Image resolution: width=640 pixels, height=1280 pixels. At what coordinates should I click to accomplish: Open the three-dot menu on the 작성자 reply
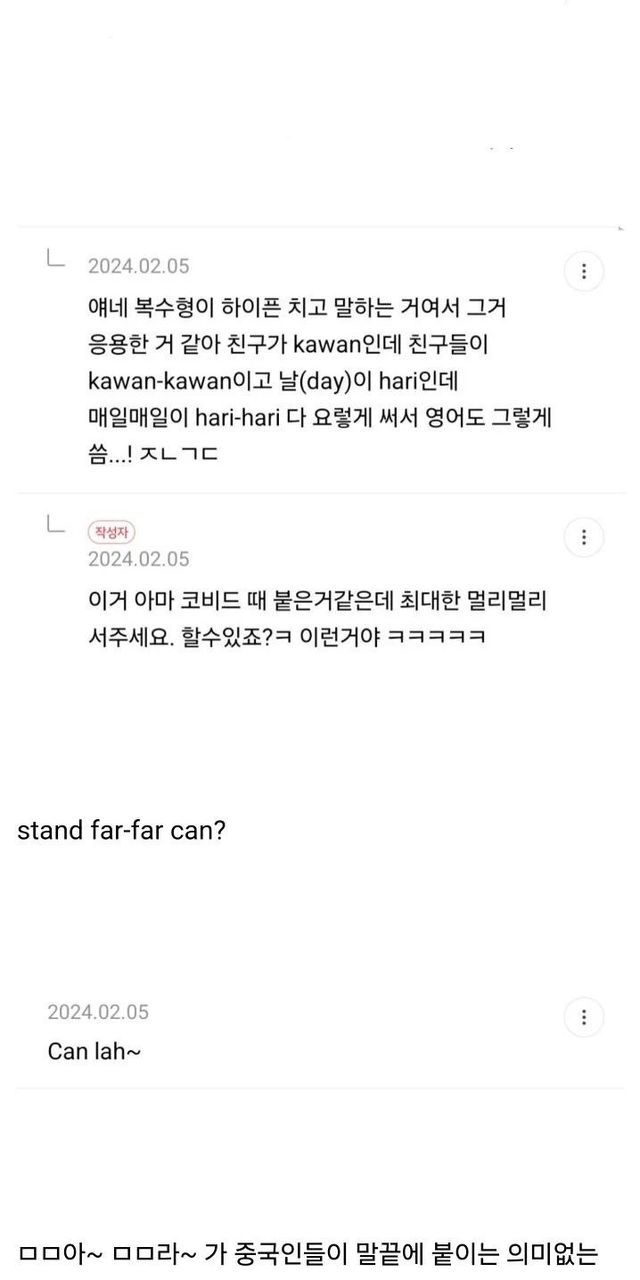click(x=584, y=537)
